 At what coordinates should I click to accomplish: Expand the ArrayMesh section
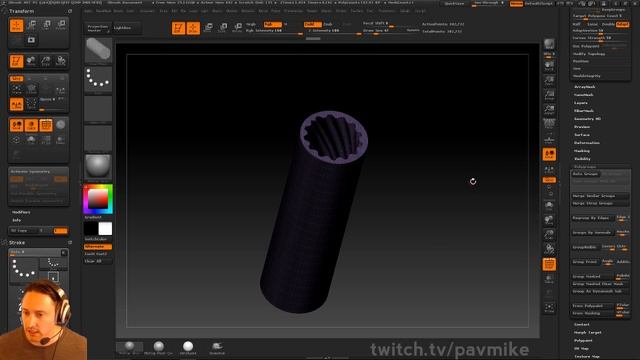coord(584,87)
